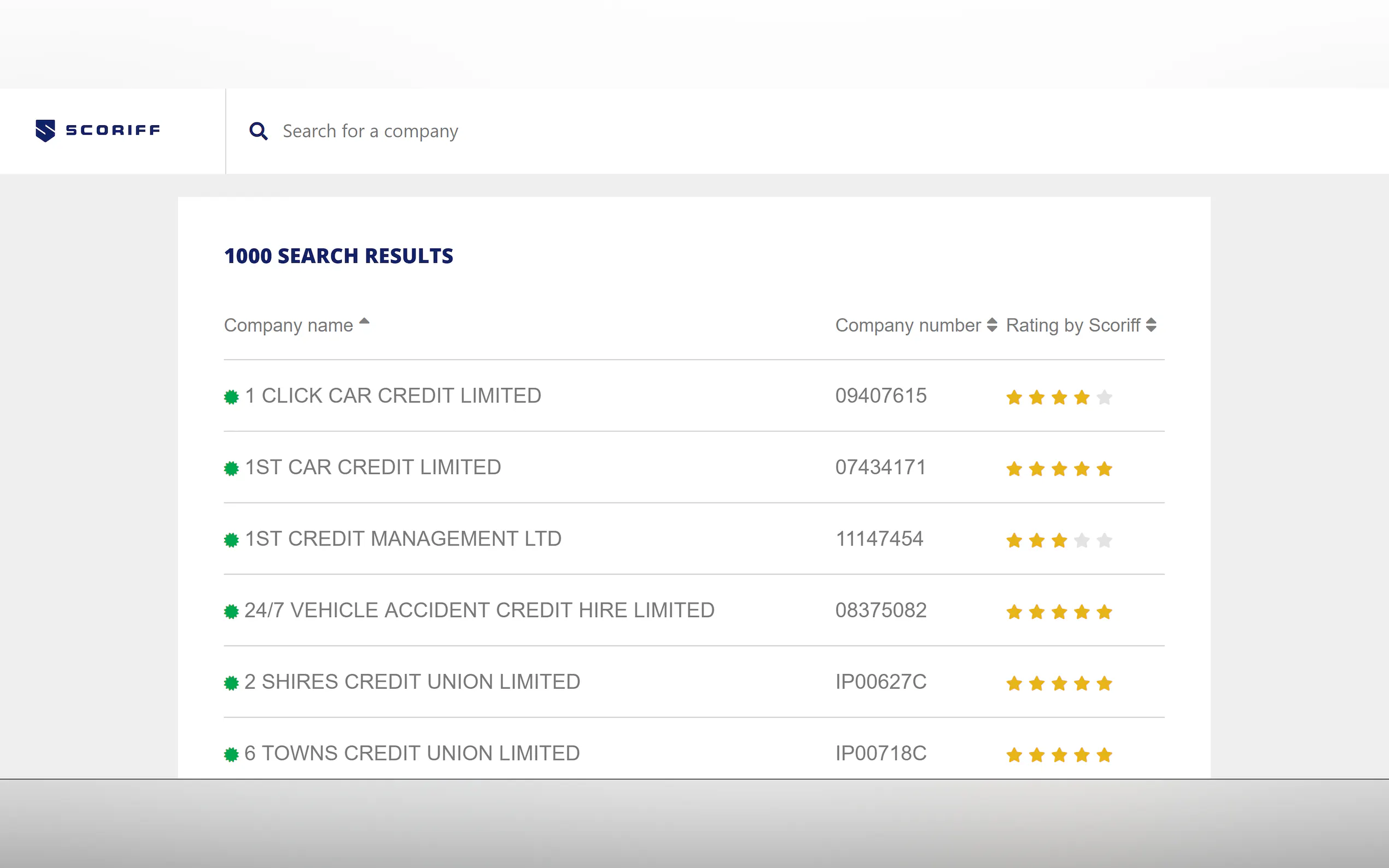Open 24/7 VEHICLE ACCIDENT CREDIT HIRE LIMITED
Image resolution: width=1389 pixels, height=868 pixels.
(480, 610)
